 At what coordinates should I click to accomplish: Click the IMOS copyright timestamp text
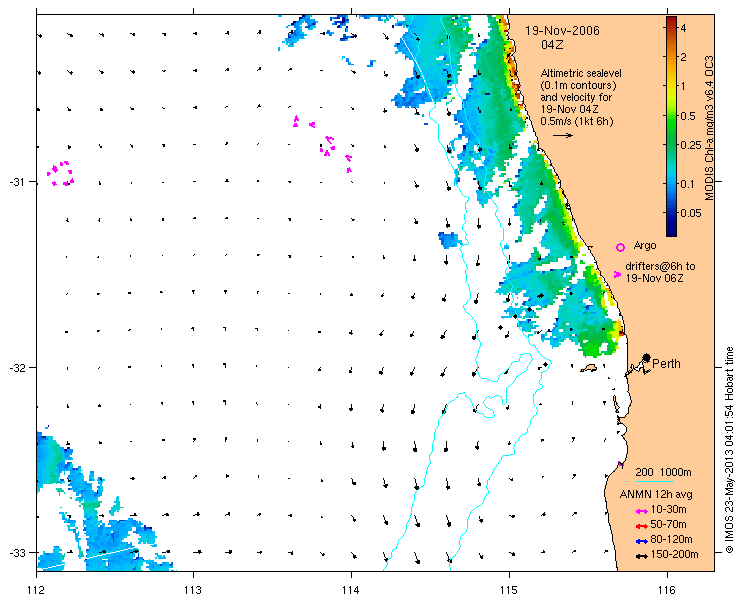click(730, 450)
